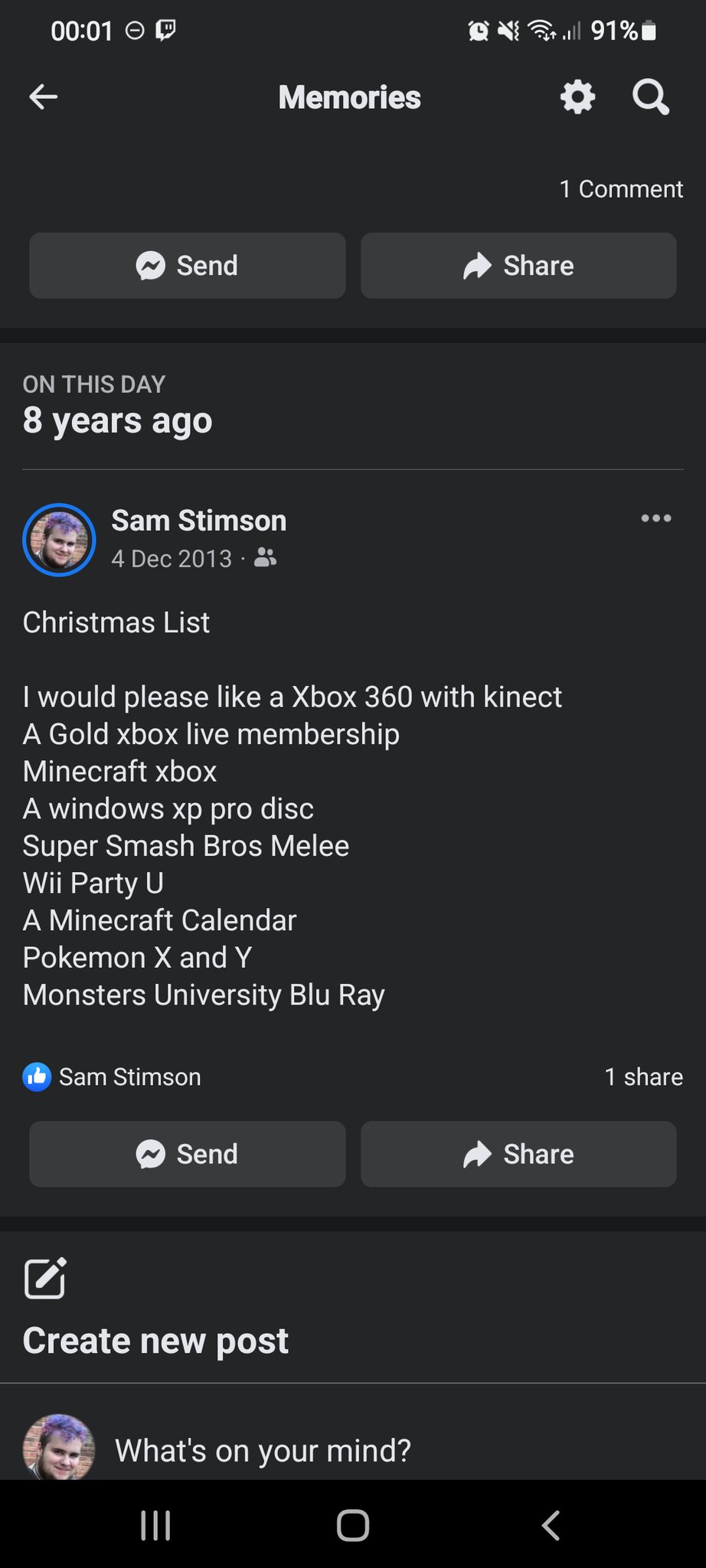Tap the top Share button
Image resolution: width=706 pixels, height=1568 pixels.
click(x=518, y=266)
